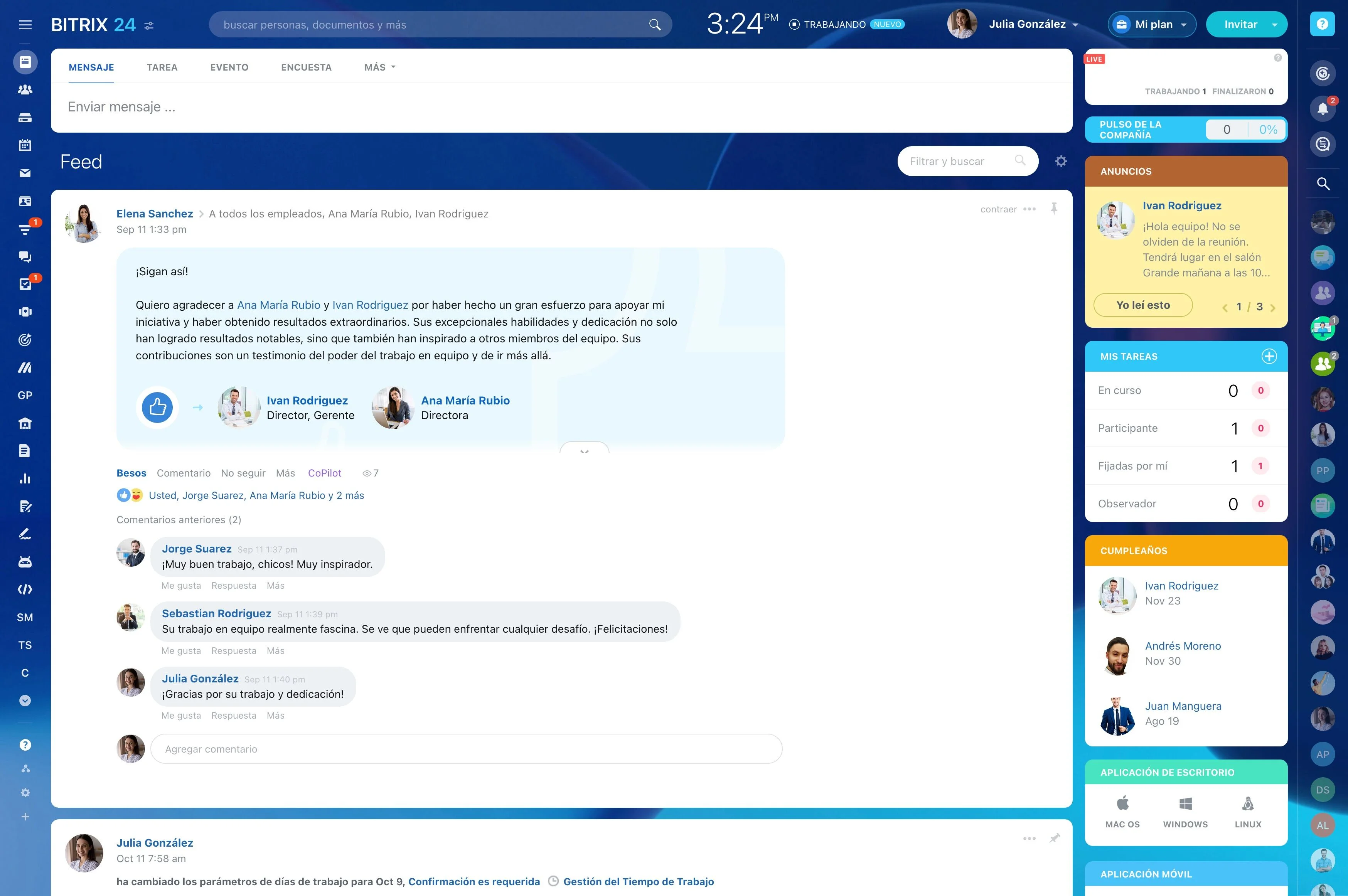Screen dimensions: 1348x896
Task: Click the Agregar comentario input field
Action: pos(466,749)
